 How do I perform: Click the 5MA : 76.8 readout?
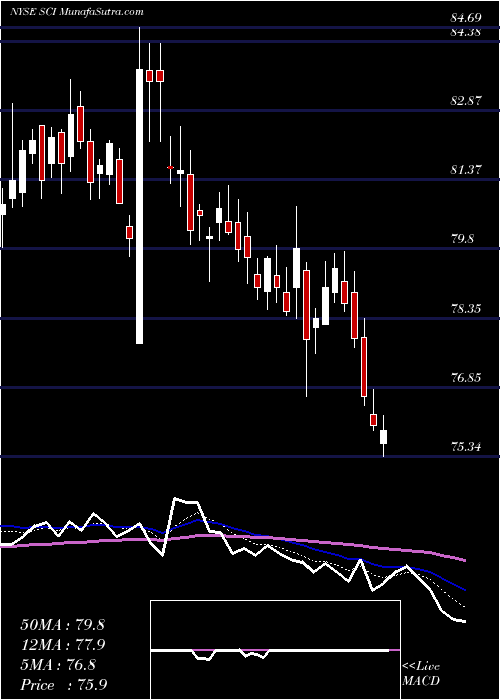[58, 665]
